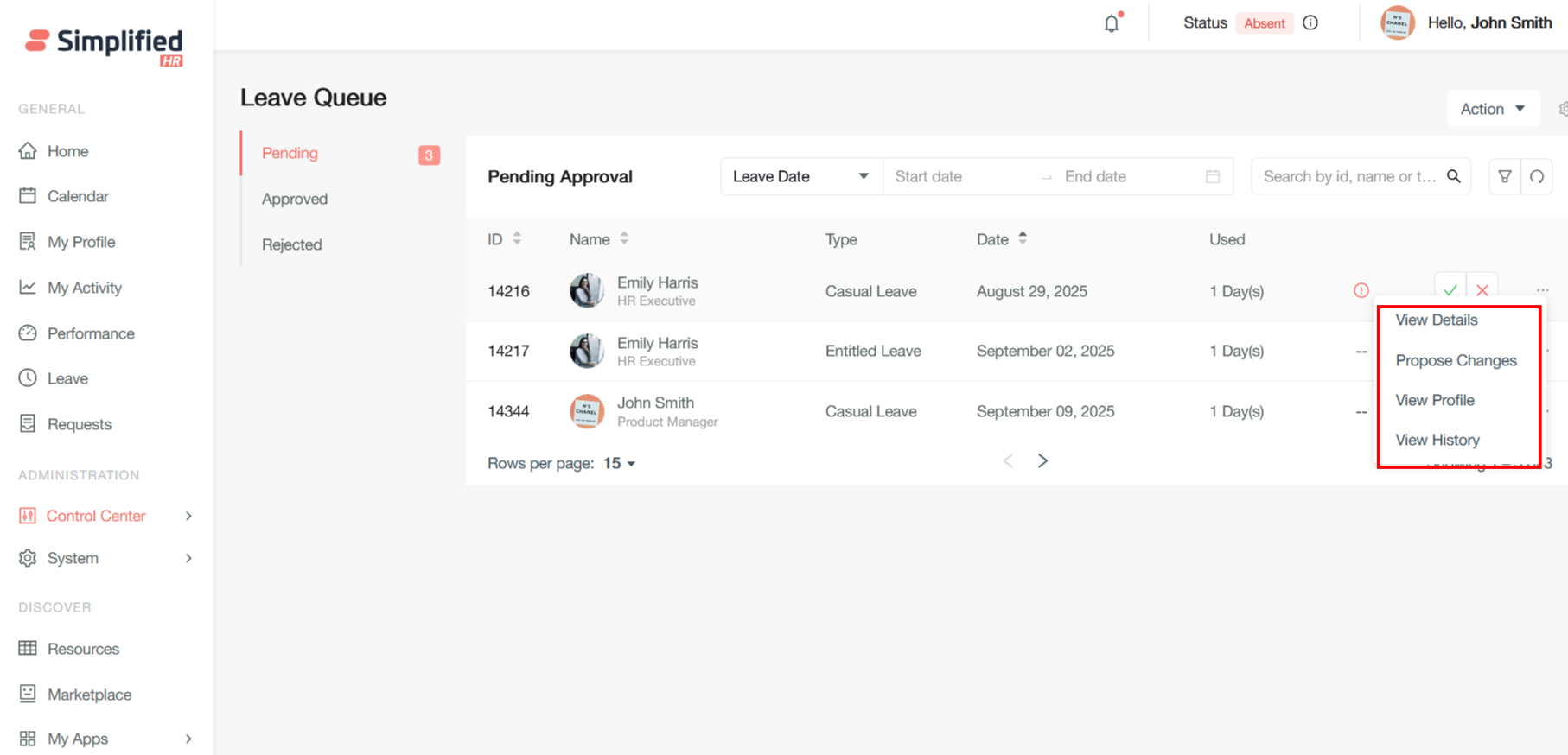Approve leave request 14216 with green checkmark
This screenshot has width=1568, height=755.
point(1450,289)
